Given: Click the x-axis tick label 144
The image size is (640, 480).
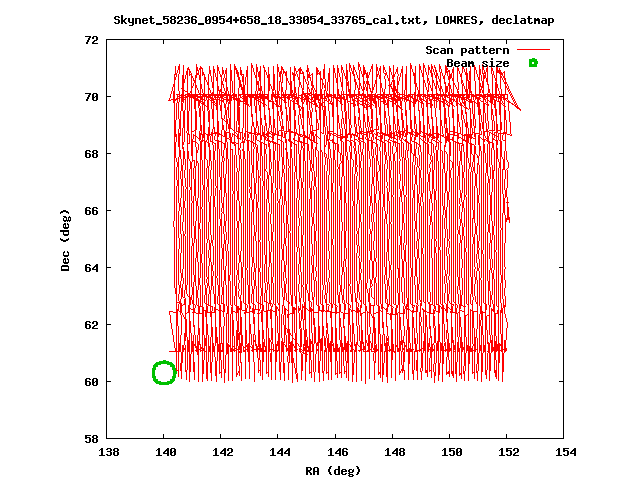Looking at the screenshot, I should (280, 452).
